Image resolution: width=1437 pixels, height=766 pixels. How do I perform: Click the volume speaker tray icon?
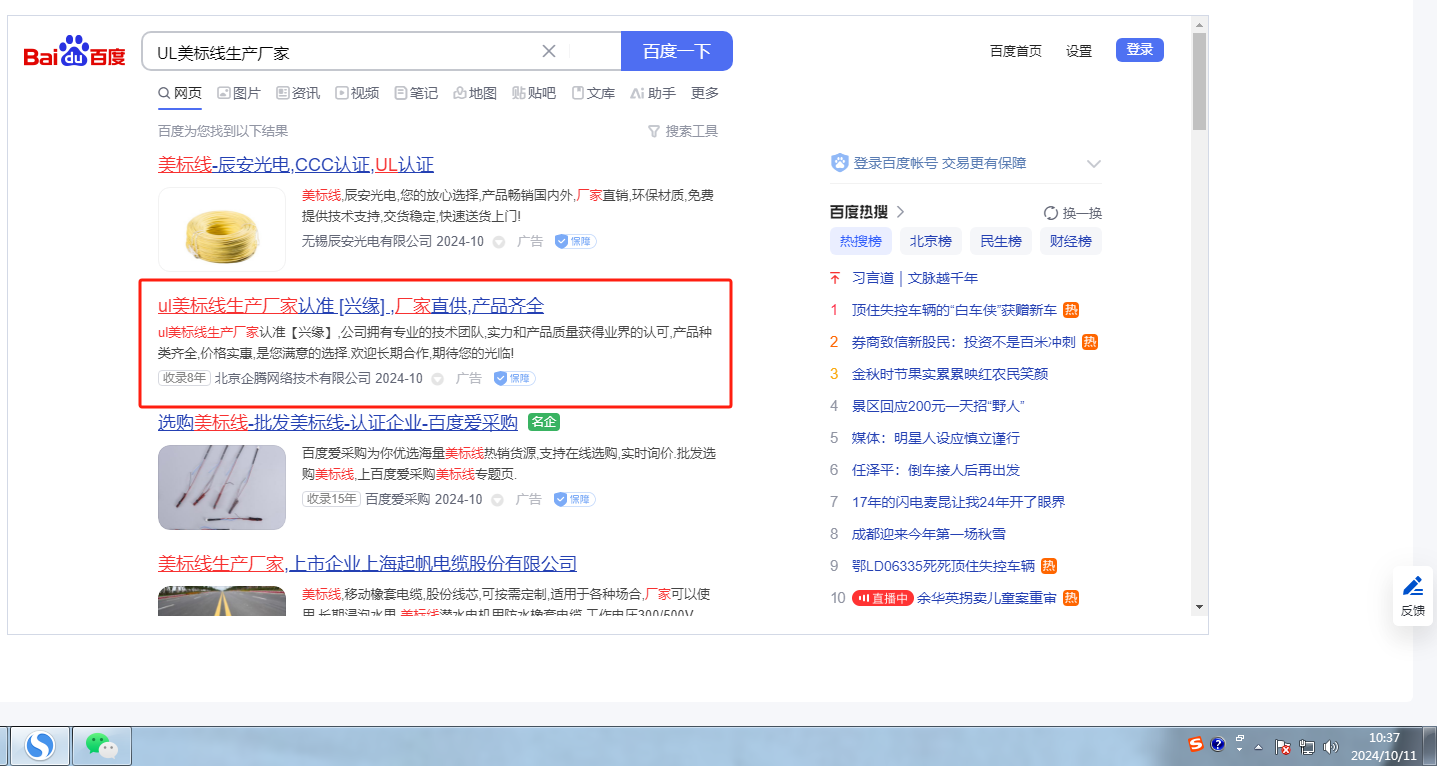tap(1331, 746)
